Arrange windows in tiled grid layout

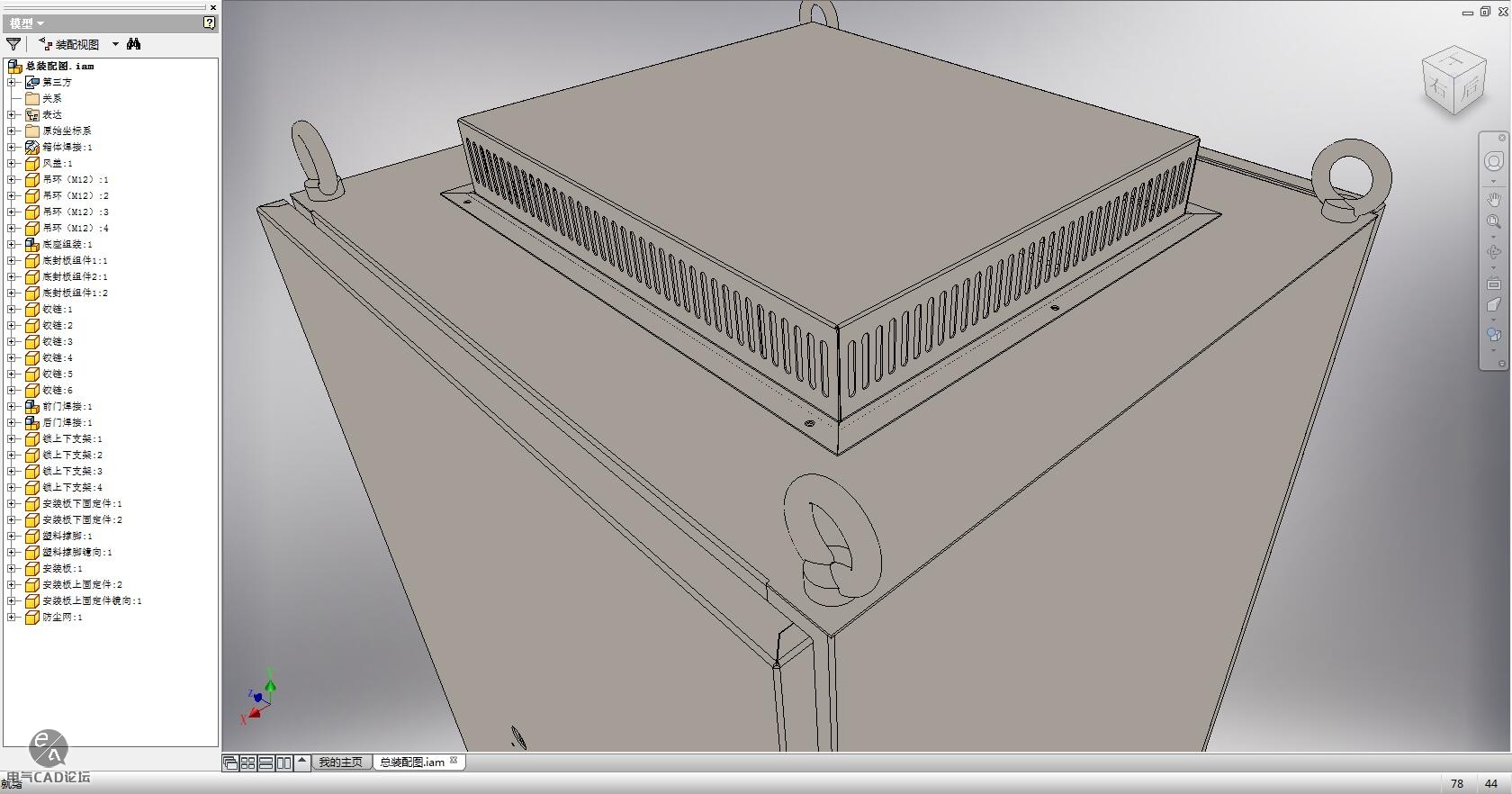pos(248,762)
